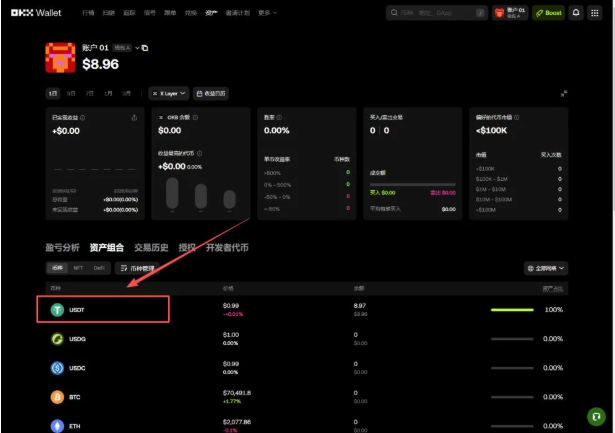Open the green support chat icon
615x433 pixels.
pyautogui.click(x=596, y=417)
